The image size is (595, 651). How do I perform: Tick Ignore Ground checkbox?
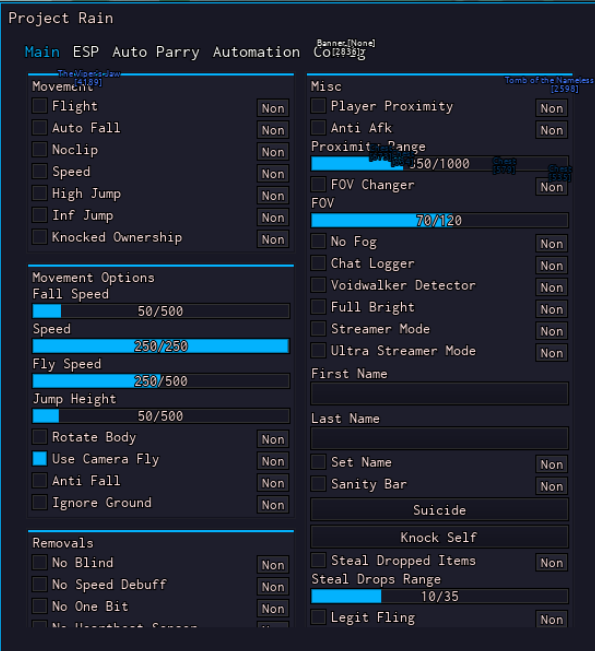coord(39,502)
